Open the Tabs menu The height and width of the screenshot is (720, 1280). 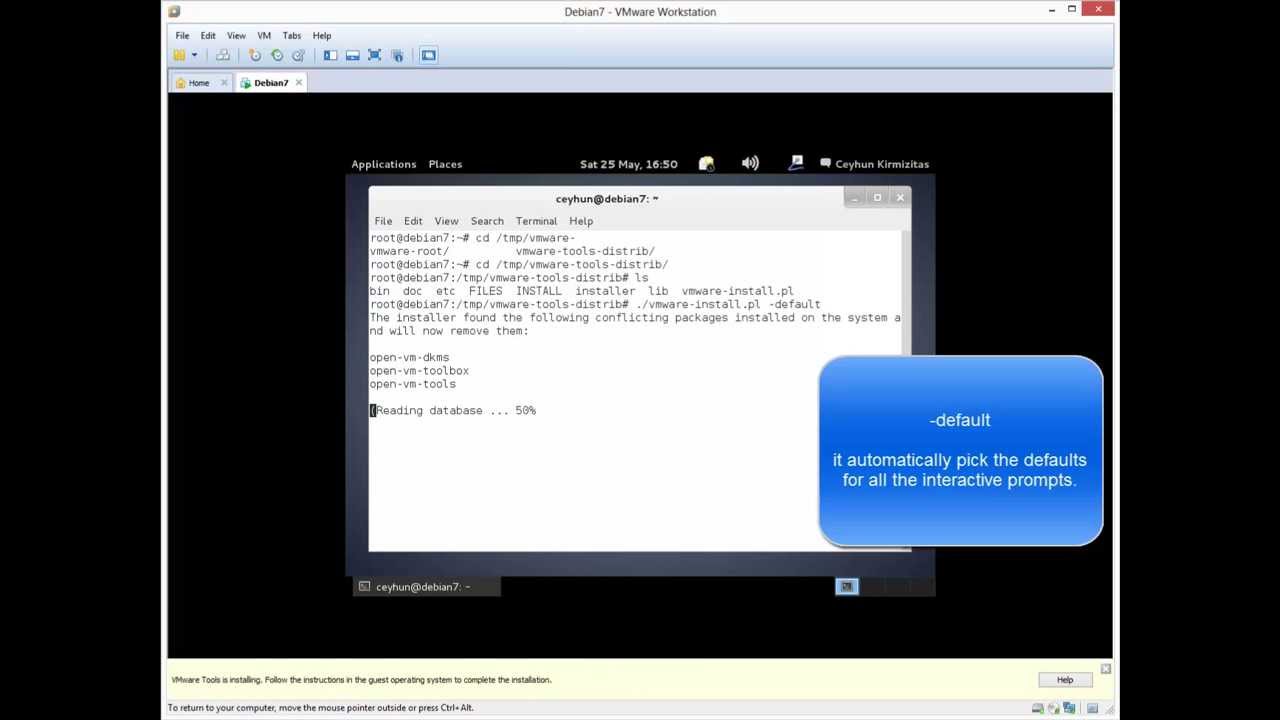click(x=291, y=35)
